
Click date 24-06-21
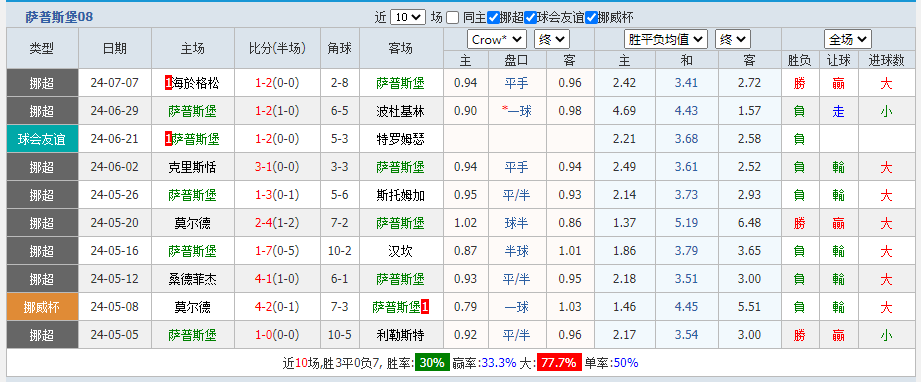coord(115,139)
